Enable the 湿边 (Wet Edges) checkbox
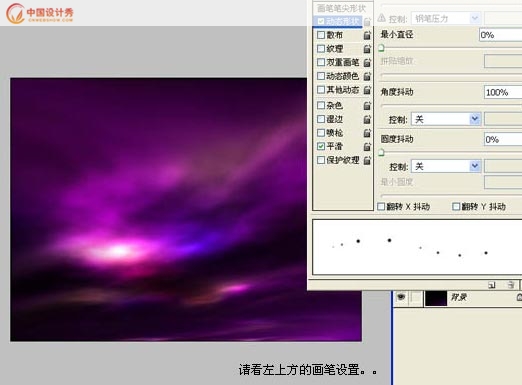This screenshot has height=385, width=522. click(321, 119)
